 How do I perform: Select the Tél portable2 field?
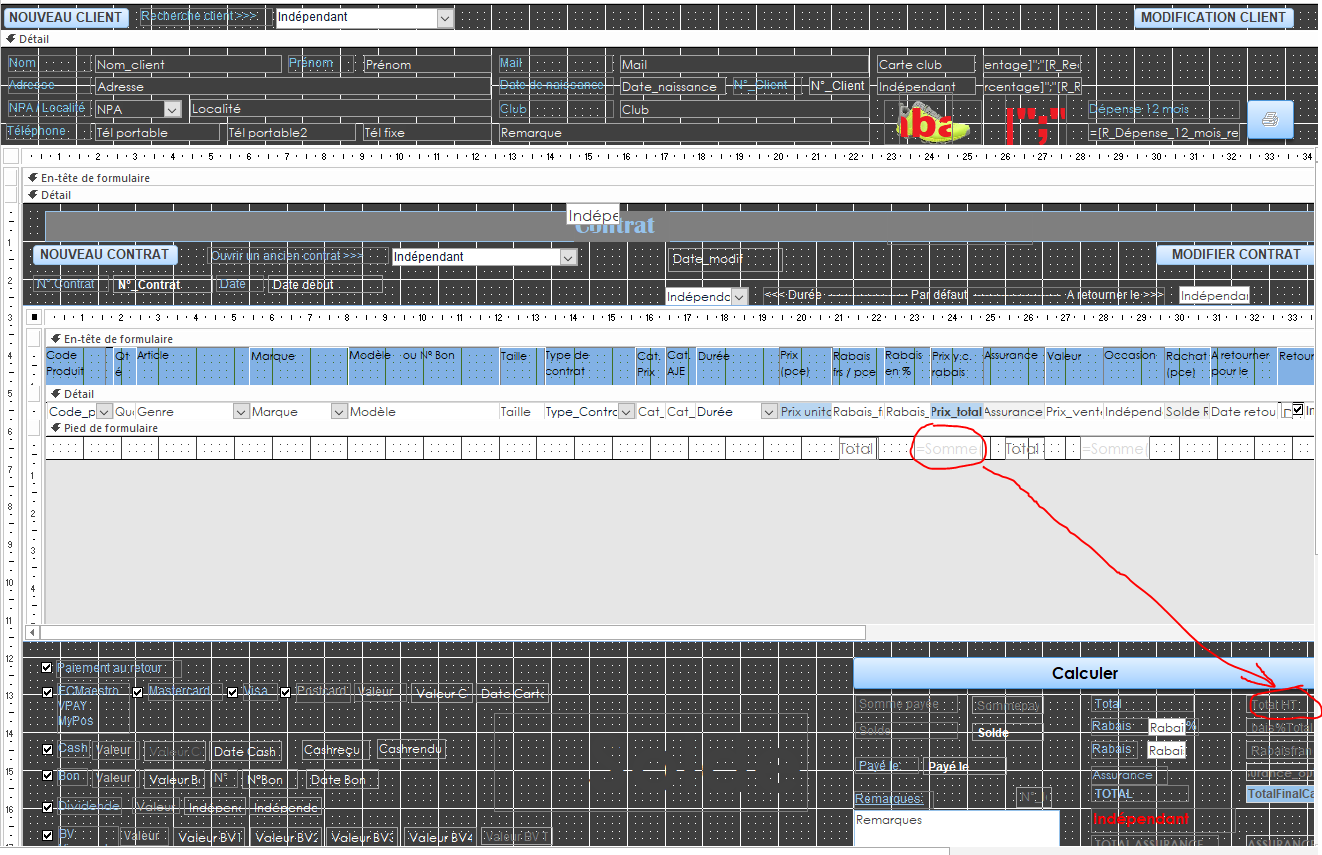[x=291, y=132]
